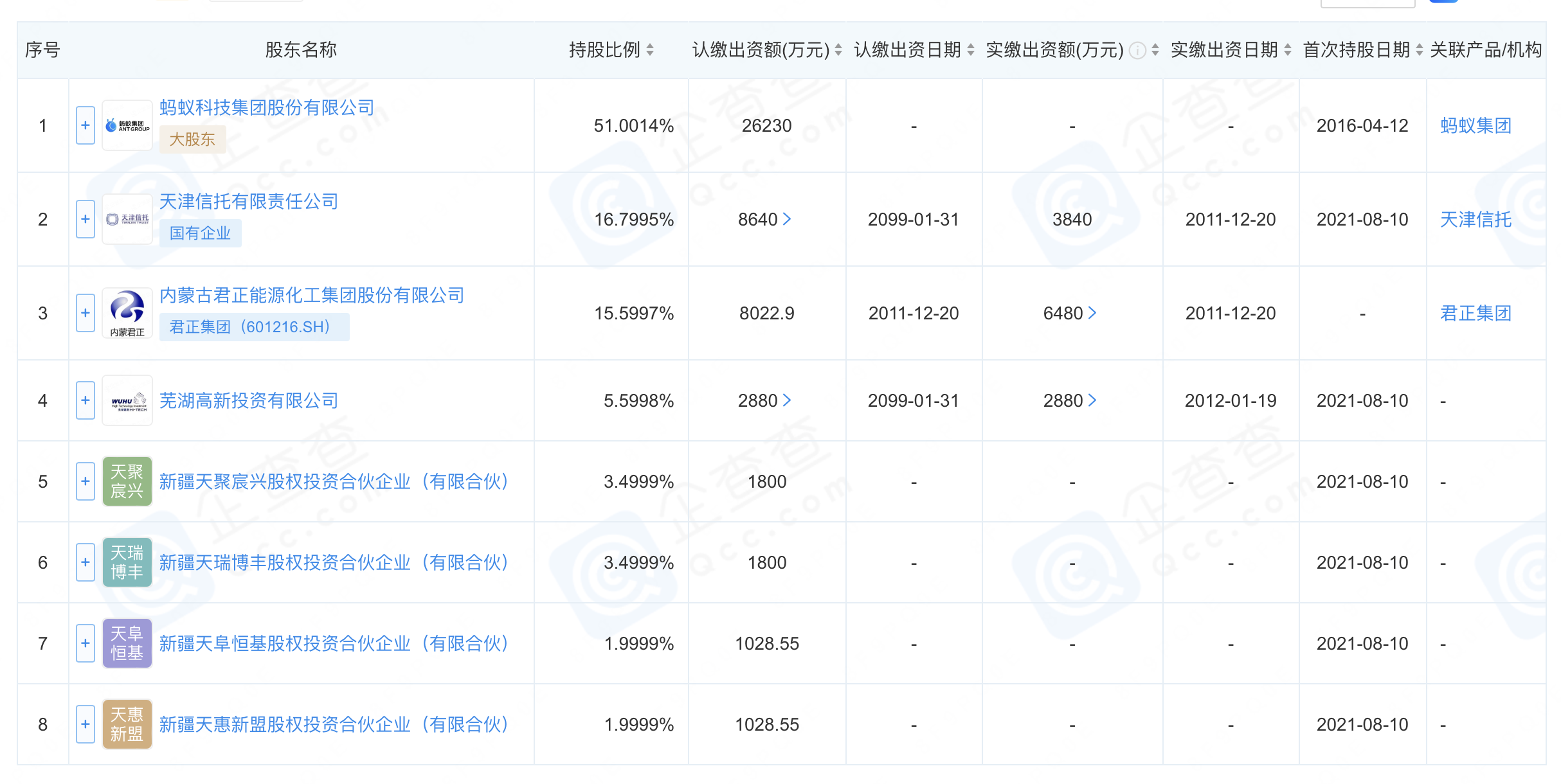
Task: Select the 1800 subscribed amount in row 5
Action: point(767,481)
